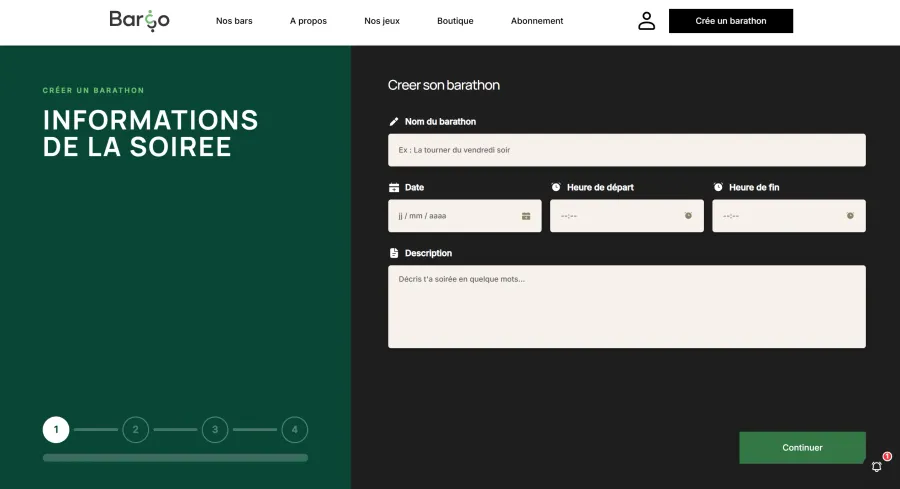Open the clock picker in Heure de fin field
Viewport: 900px width, 489px height.
pyautogui.click(x=850, y=216)
